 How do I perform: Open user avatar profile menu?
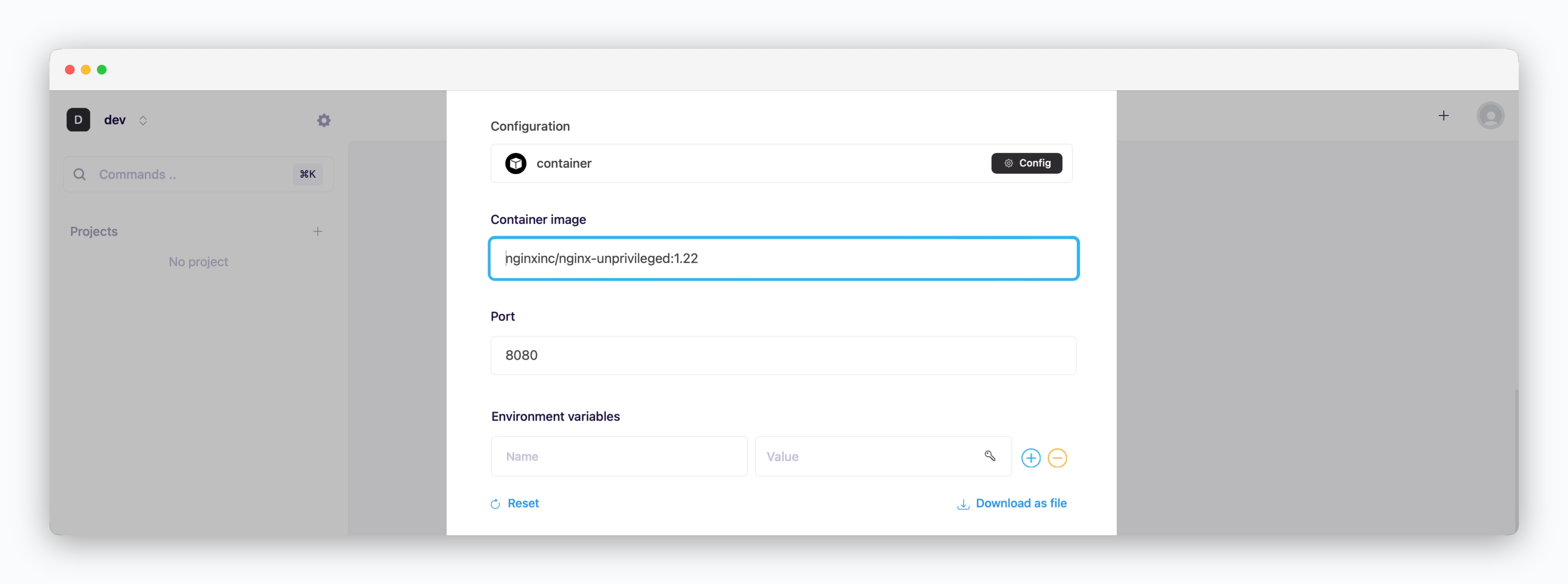pos(1490,116)
